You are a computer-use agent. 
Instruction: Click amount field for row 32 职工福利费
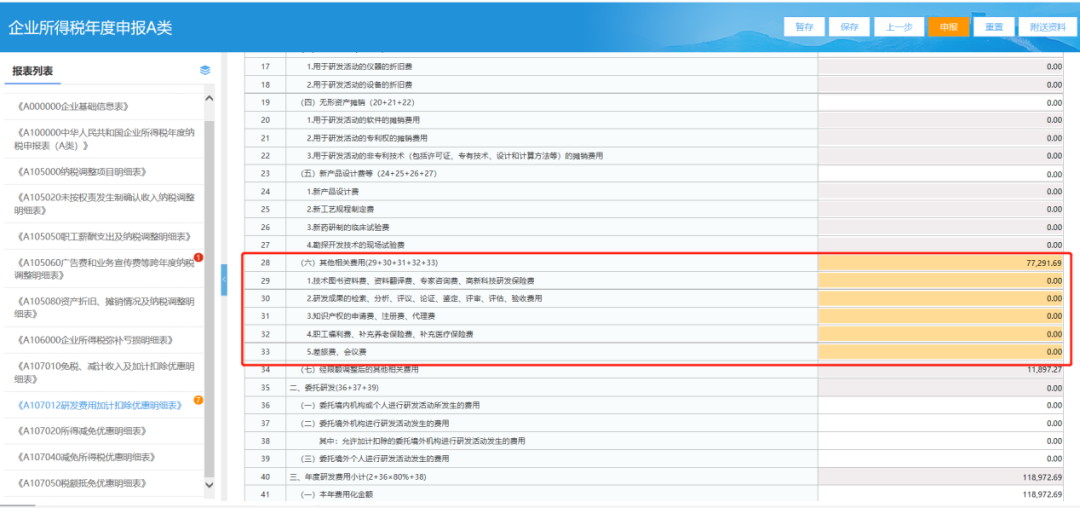[x=942, y=334]
